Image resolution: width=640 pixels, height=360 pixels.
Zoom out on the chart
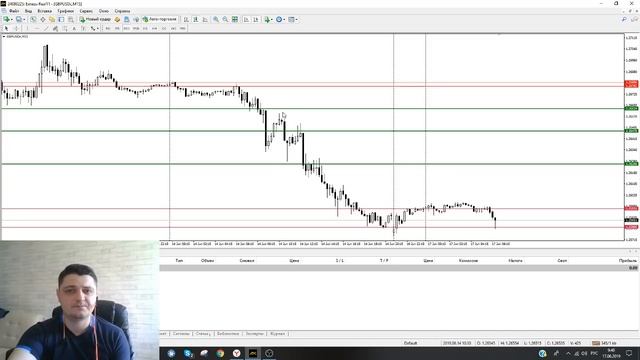[225, 19]
